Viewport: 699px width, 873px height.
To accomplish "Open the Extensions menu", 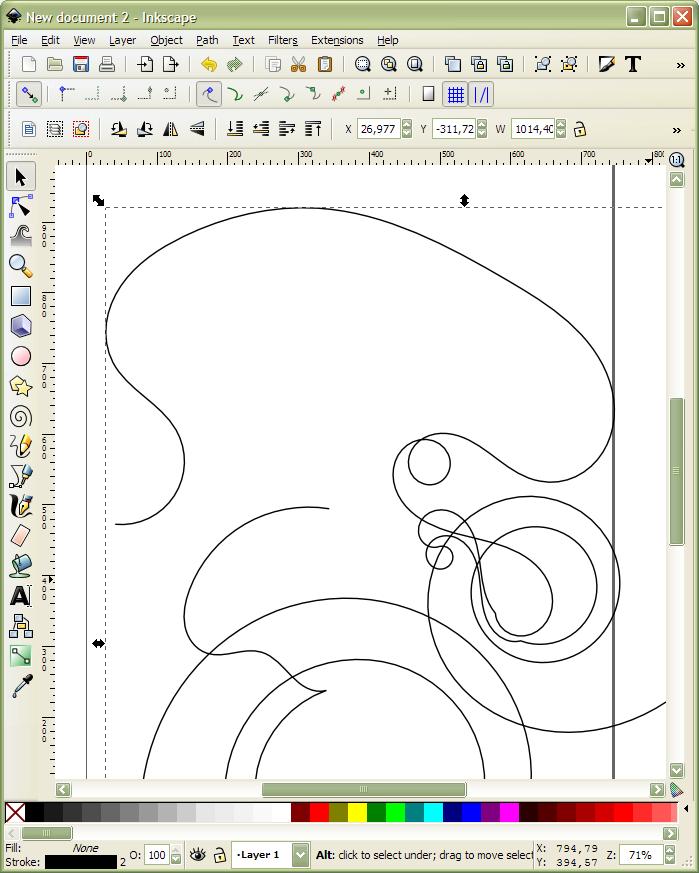I will coord(337,40).
